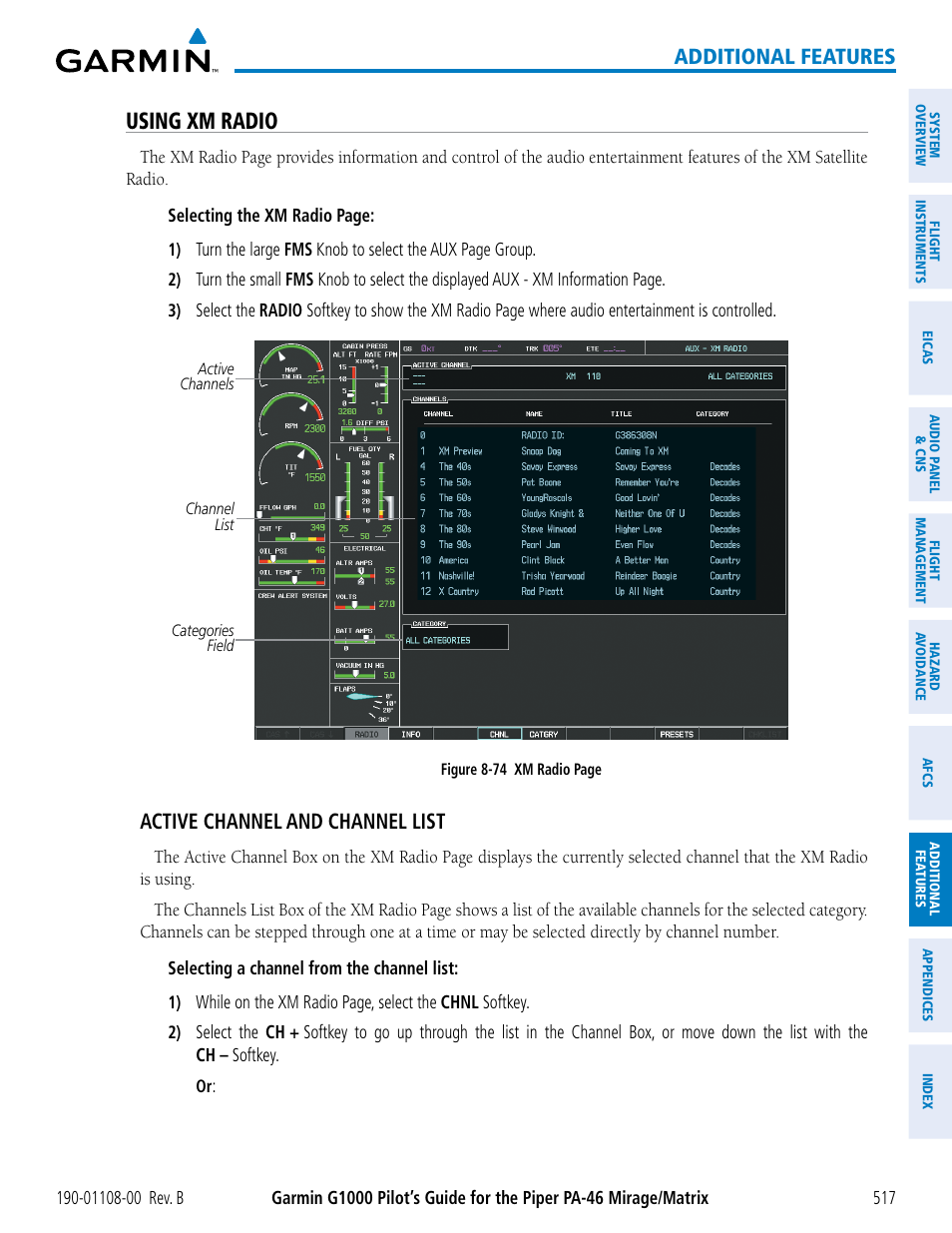952x1233 pixels.
Task: Click the Additional Features page header
Action: point(784,57)
